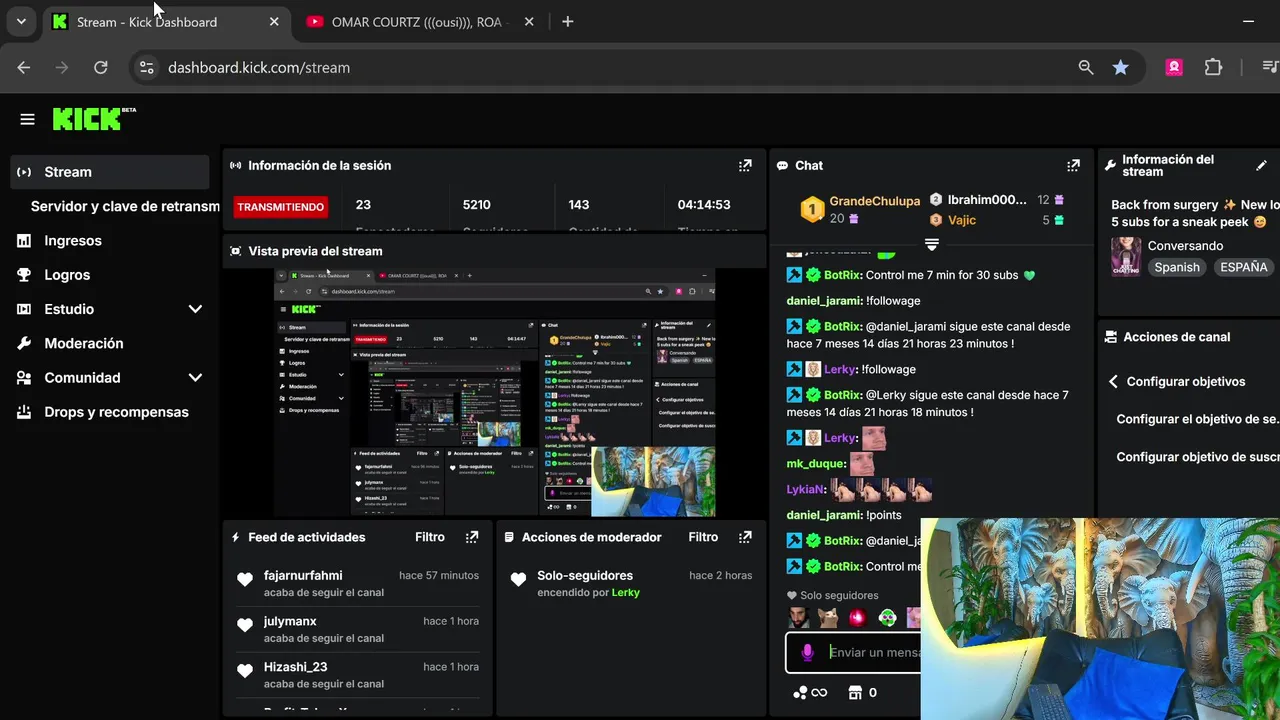Click the browser zoom magnifier icon
Viewport: 1280px width, 720px height.
pos(1086,67)
